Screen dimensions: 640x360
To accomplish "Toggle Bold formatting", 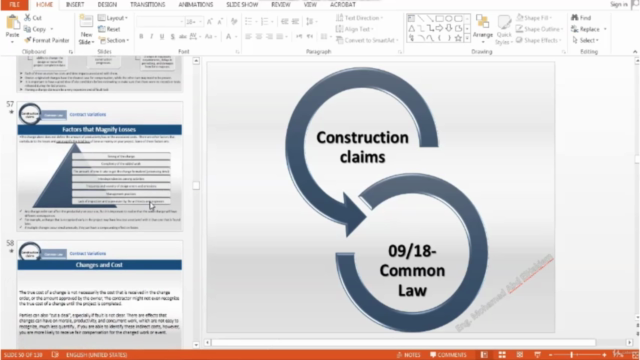I will [141, 36].
